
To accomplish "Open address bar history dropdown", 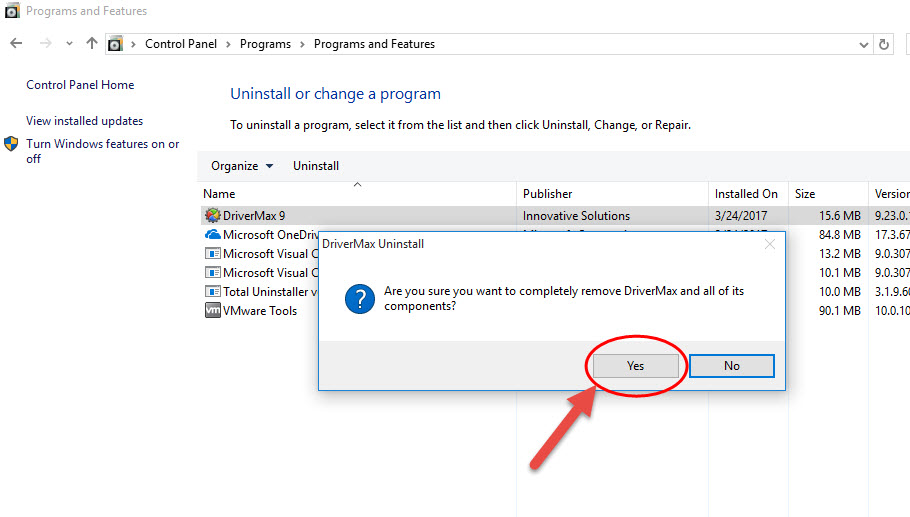I will (864, 45).
